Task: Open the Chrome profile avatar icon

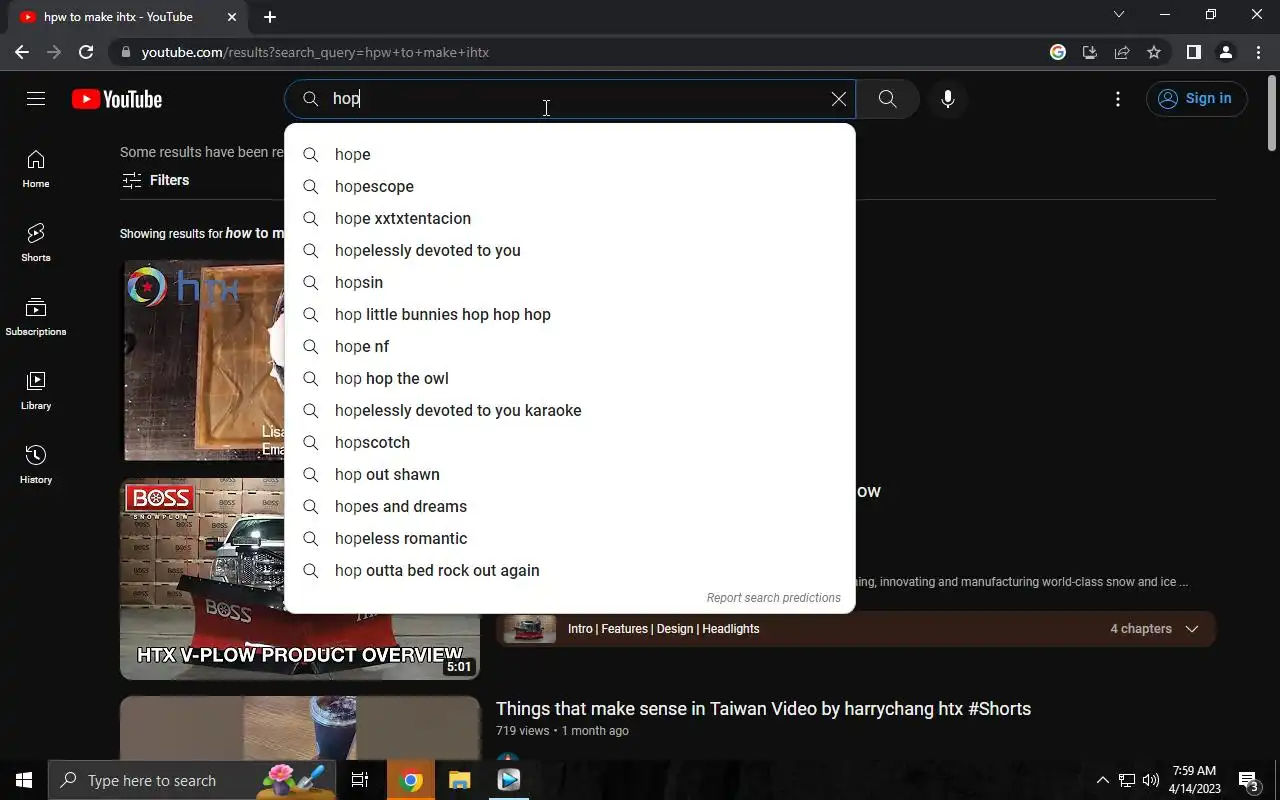Action: tap(1225, 52)
